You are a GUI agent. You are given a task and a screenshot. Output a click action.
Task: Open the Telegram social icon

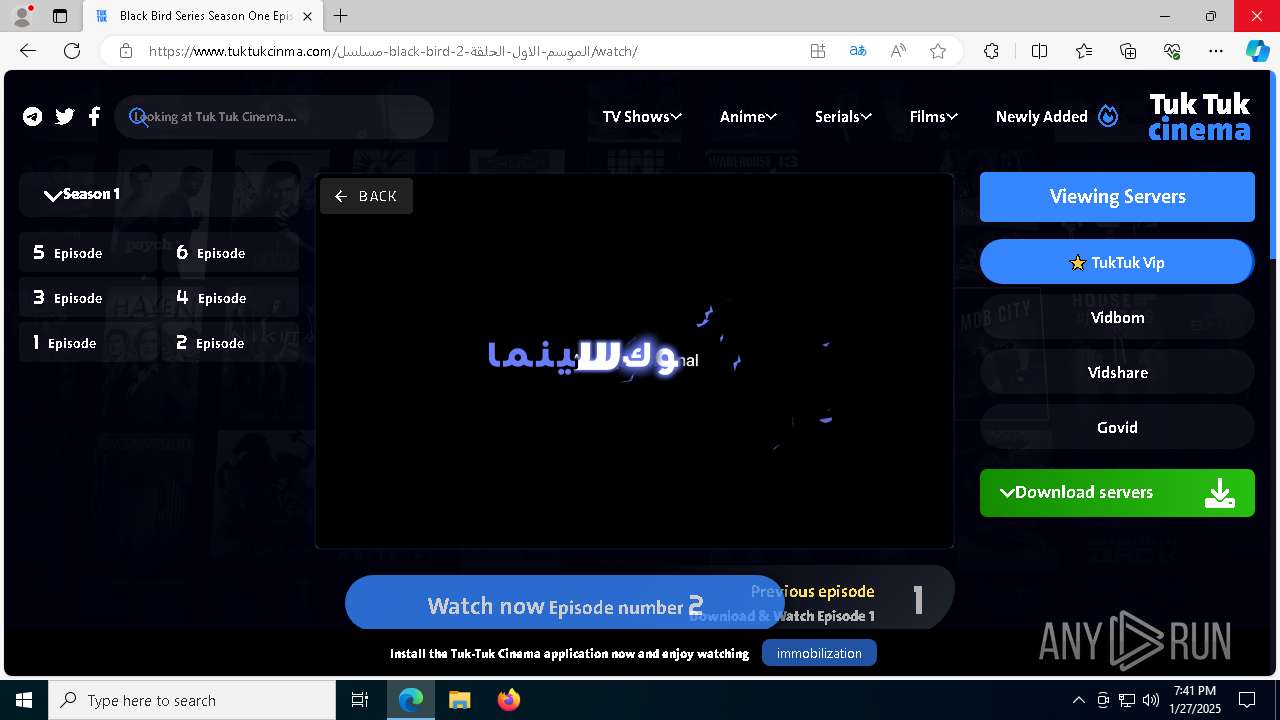(33, 117)
